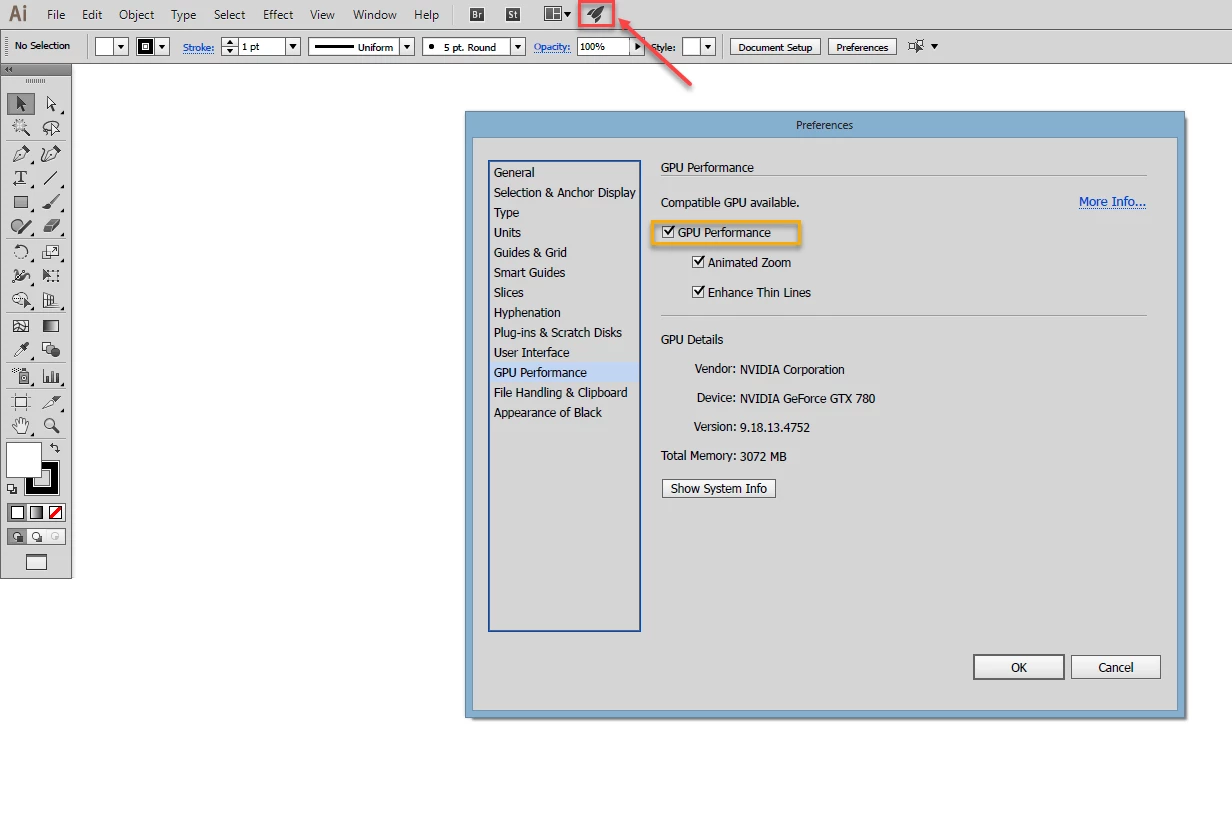Select the Rotate tool
Image resolution: width=1232 pixels, height=819 pixels.
click(x=20, y=253)
